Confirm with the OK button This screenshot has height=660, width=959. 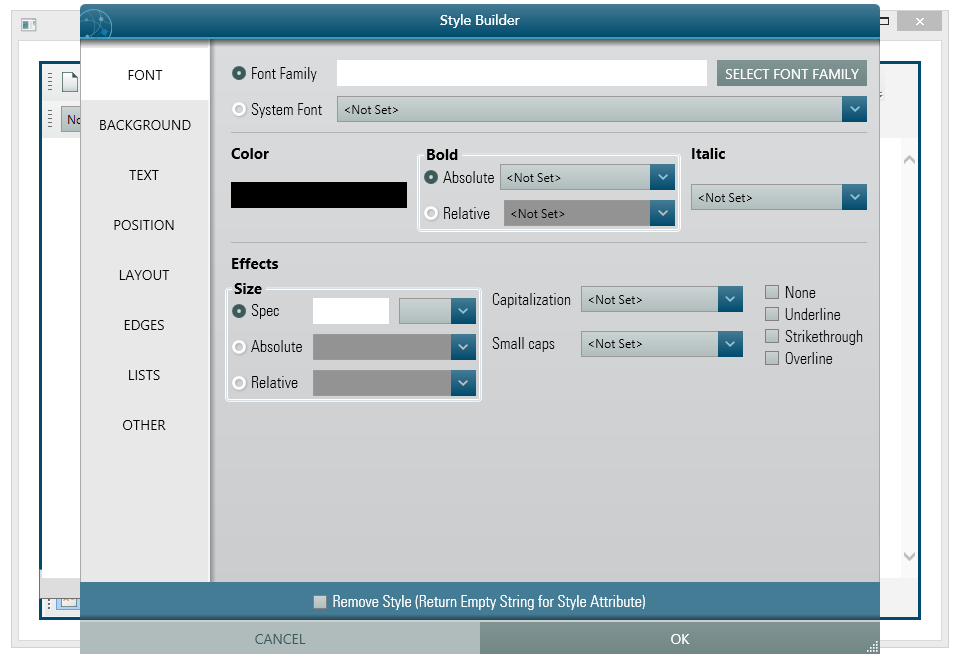(x=680, y=639)
